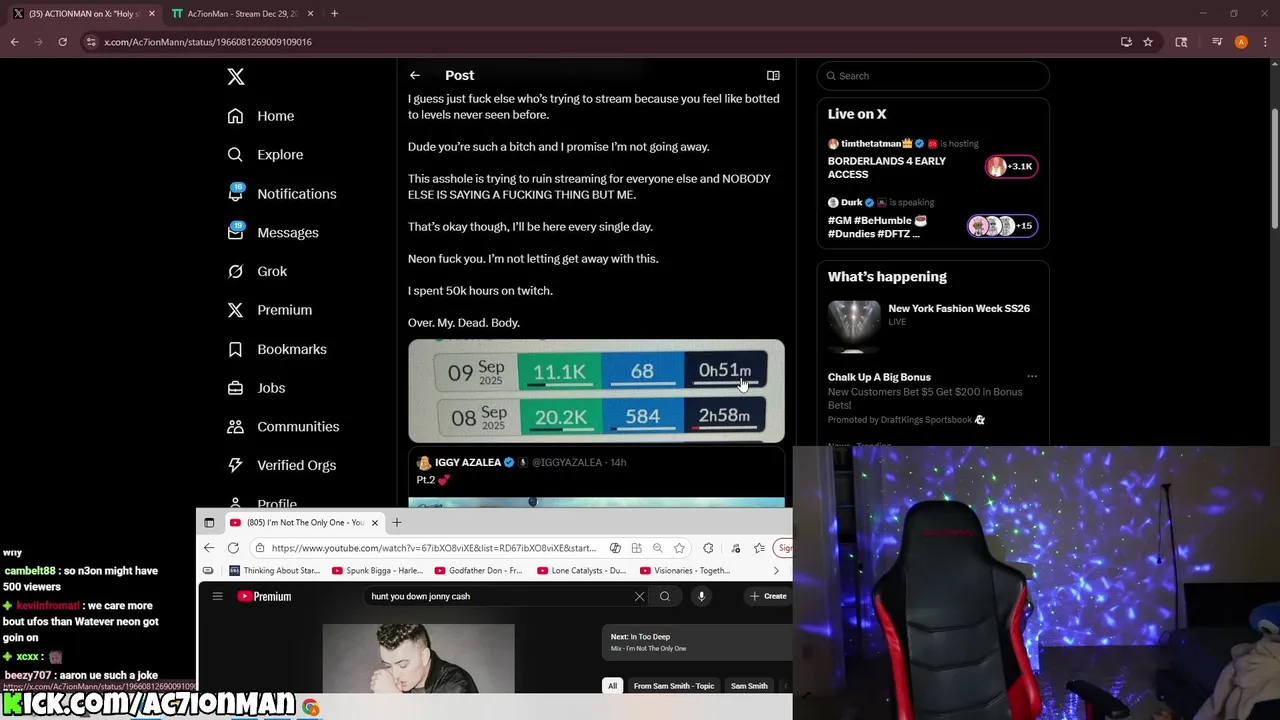1280x720 pixels.
Task: Expand more bookmarks chevron in Edge
Action: coord(776,571)
